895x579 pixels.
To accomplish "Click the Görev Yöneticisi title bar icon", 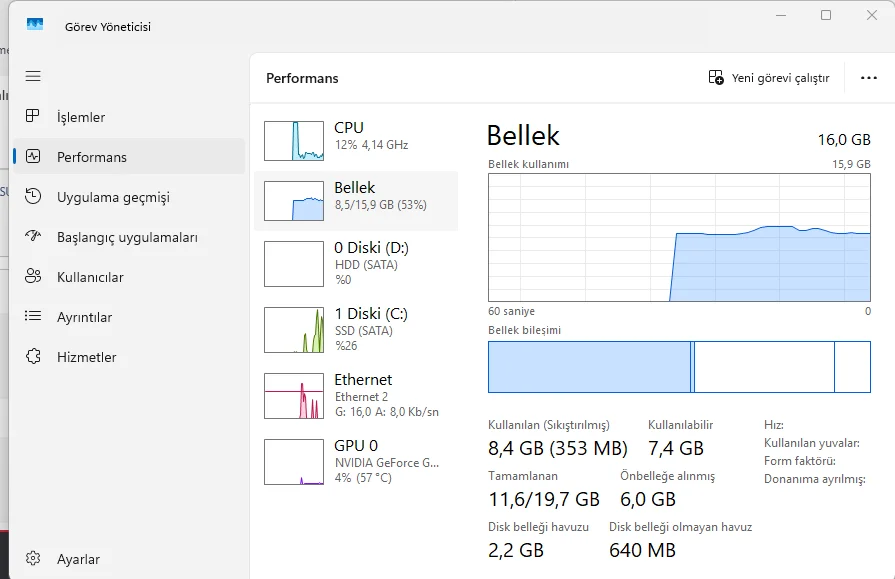I will (x=35, y=25).
